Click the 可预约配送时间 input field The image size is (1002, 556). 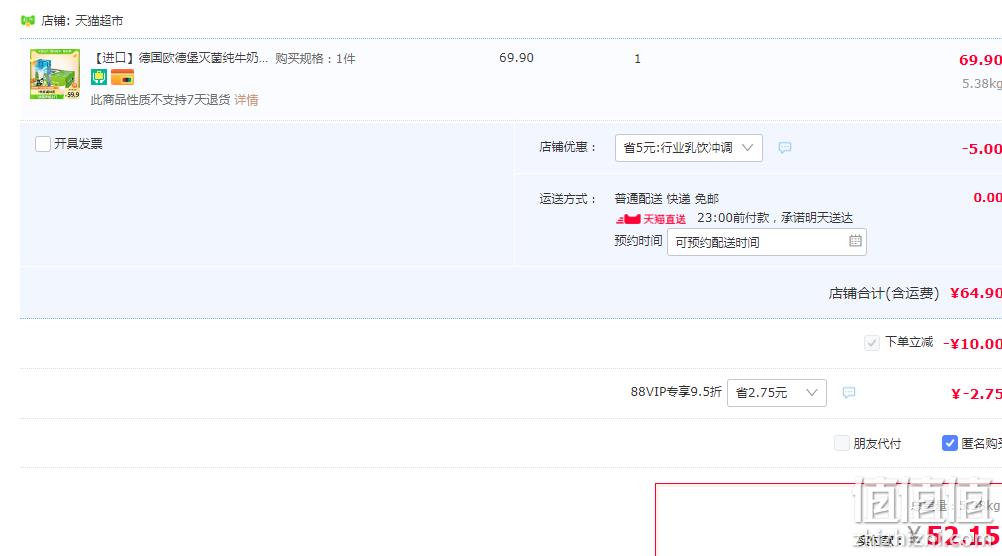[x=766, y=242]
